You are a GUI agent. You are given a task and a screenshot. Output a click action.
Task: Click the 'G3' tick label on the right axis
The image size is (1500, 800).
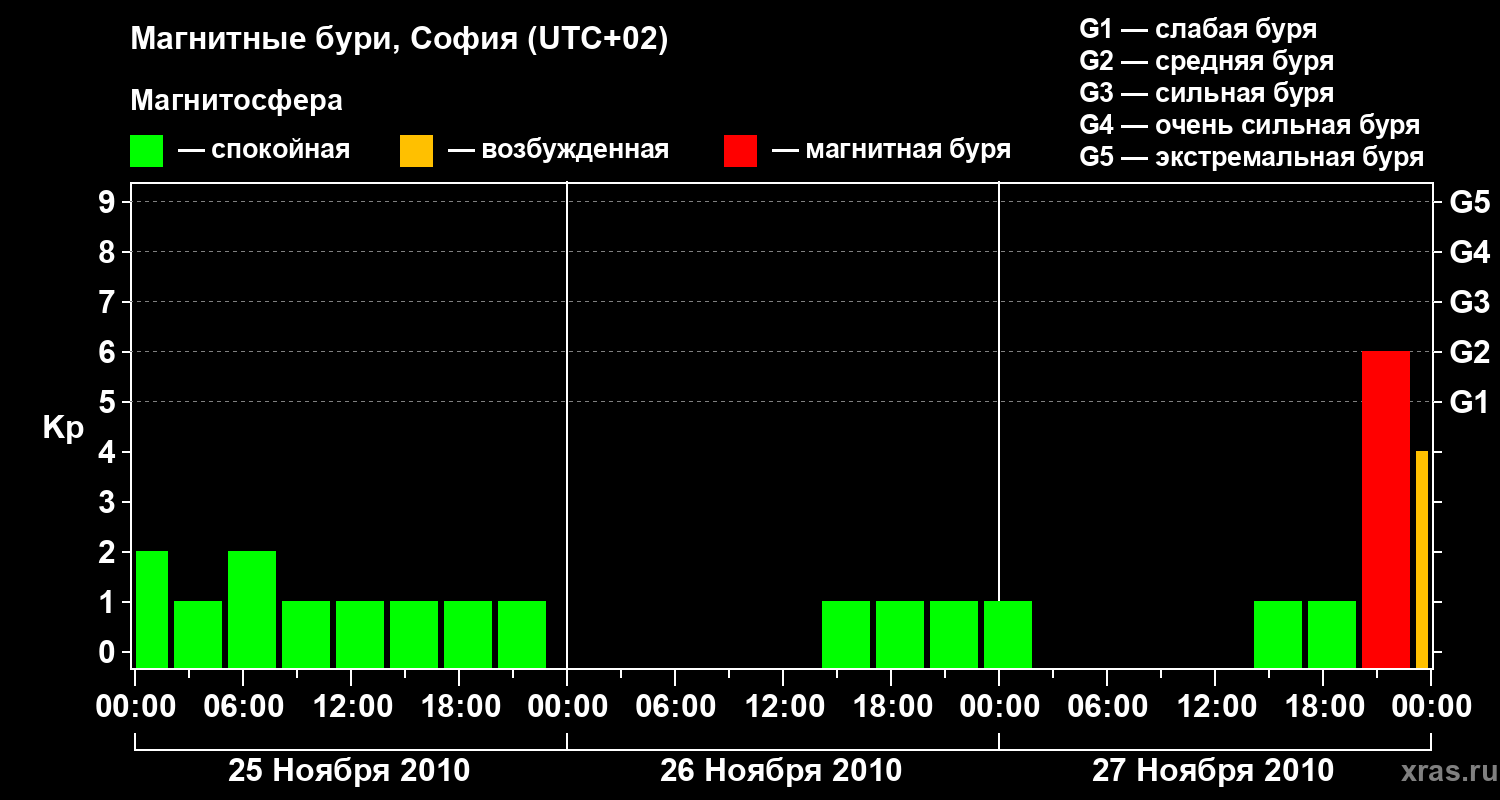tap(1470, 302)
